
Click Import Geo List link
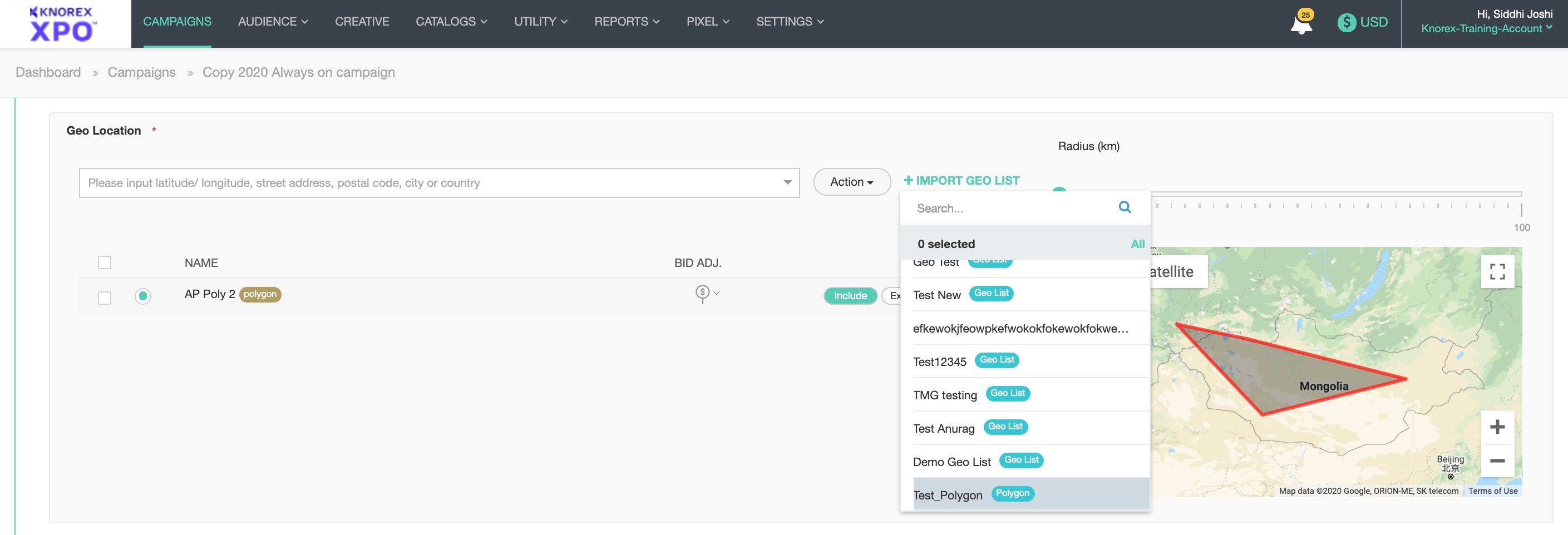coord(961,180)
